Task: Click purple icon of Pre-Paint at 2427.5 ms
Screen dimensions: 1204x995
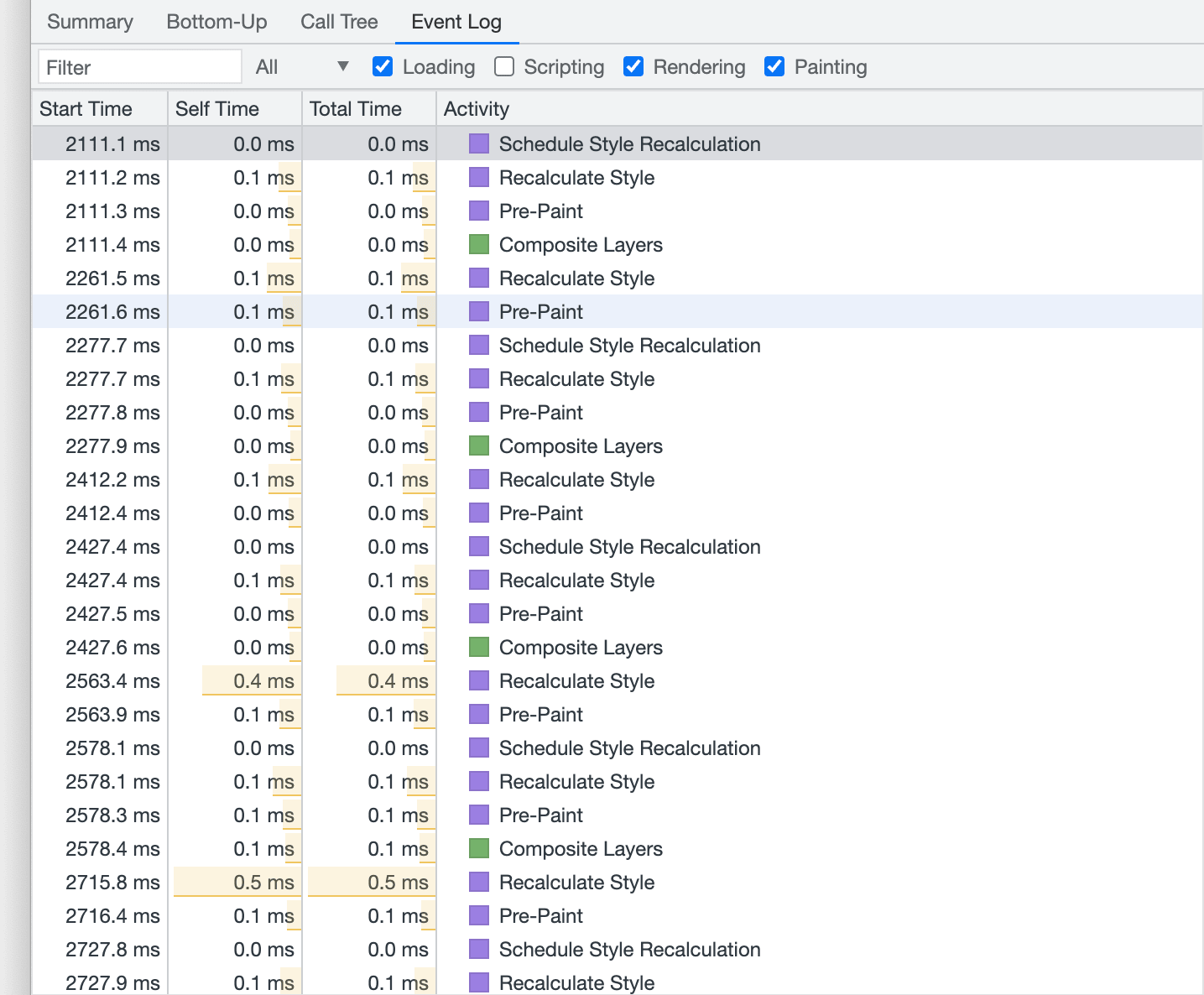Action: [x=479, y=613]
